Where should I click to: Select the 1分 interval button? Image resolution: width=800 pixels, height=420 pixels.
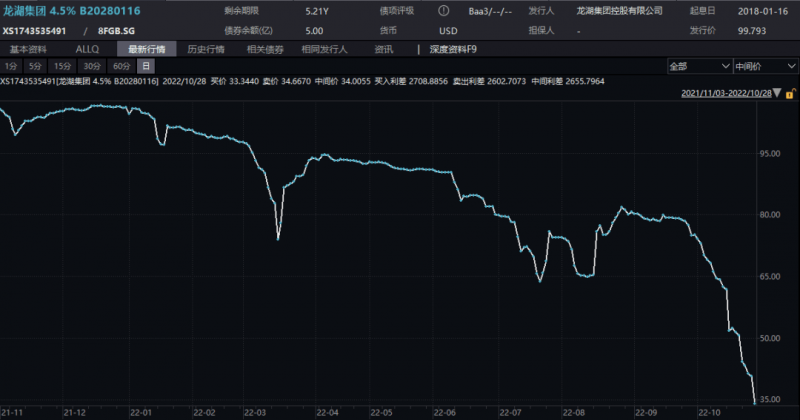10,65
